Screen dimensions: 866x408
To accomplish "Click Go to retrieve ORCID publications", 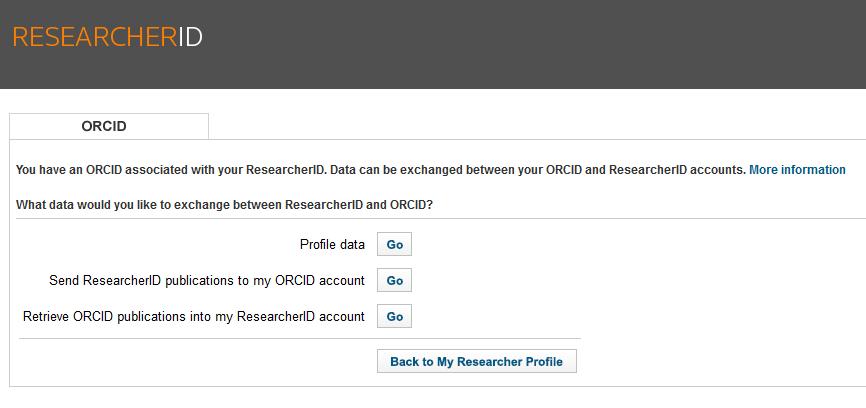I will (394, 316).
